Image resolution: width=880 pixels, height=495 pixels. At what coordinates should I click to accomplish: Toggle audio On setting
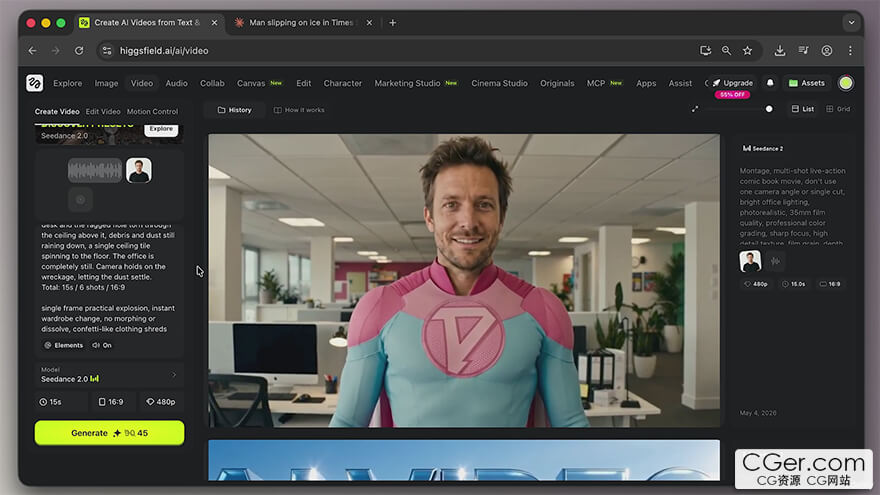coord(102,345)
